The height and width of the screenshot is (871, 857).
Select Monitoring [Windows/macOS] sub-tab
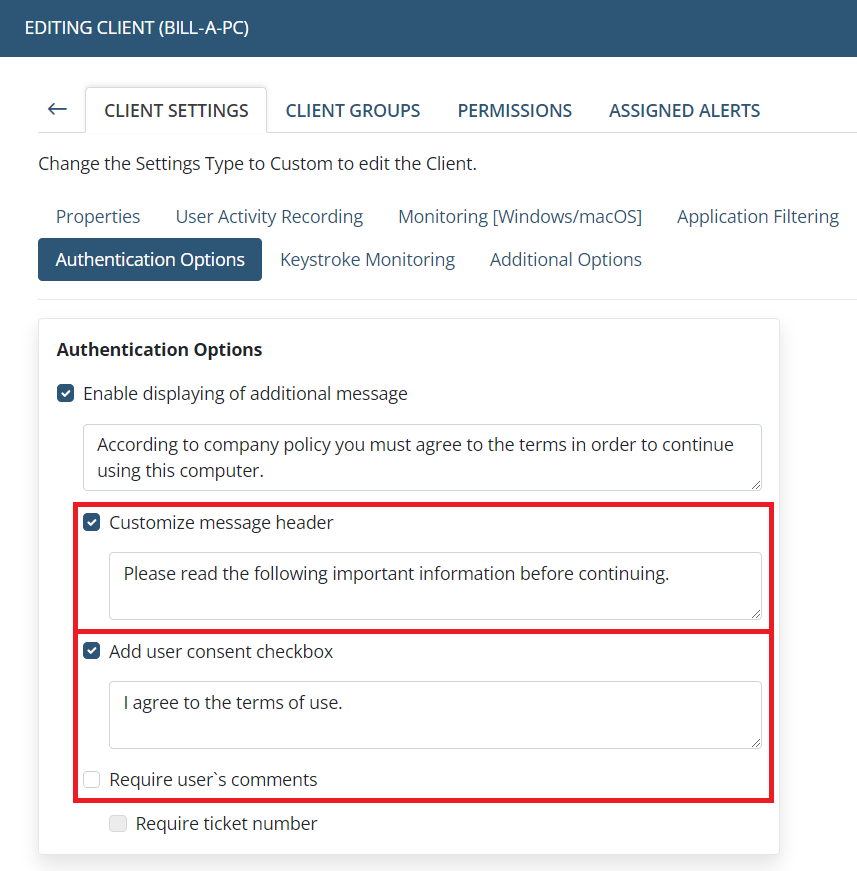coord(520,217)
